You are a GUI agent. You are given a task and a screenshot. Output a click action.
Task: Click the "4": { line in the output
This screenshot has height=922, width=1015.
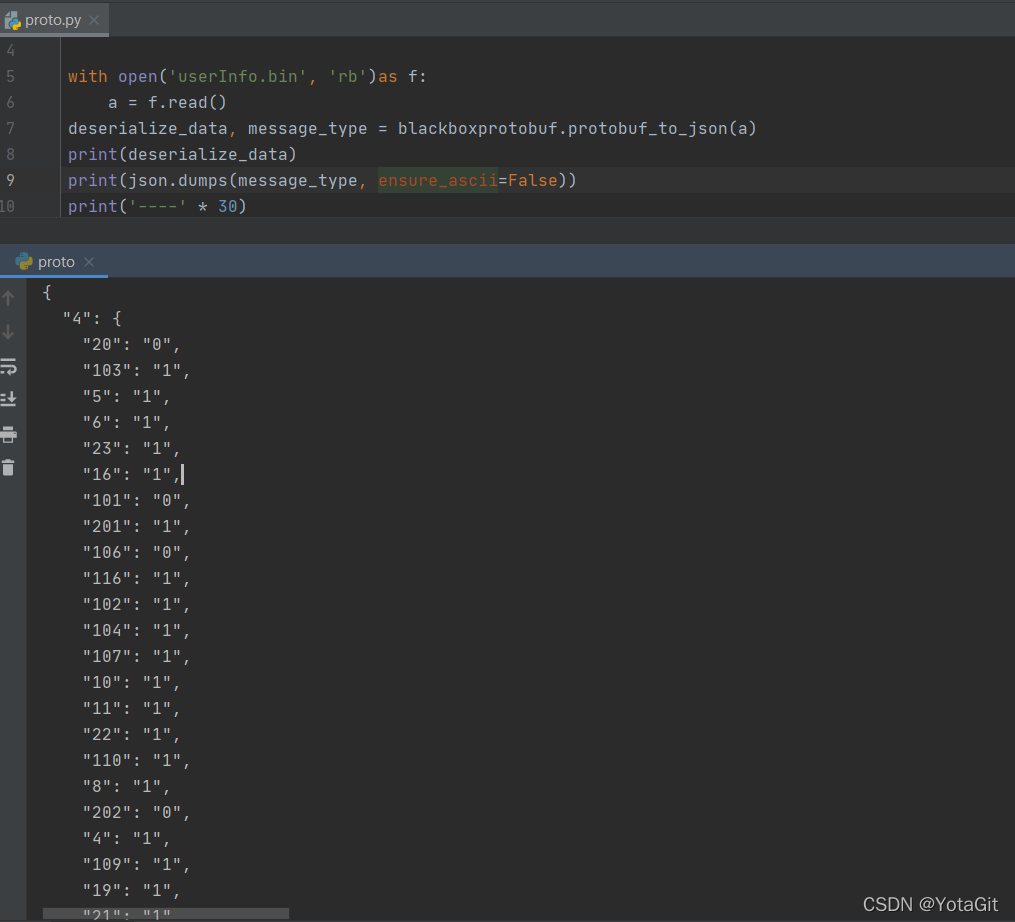click(92, 319)
